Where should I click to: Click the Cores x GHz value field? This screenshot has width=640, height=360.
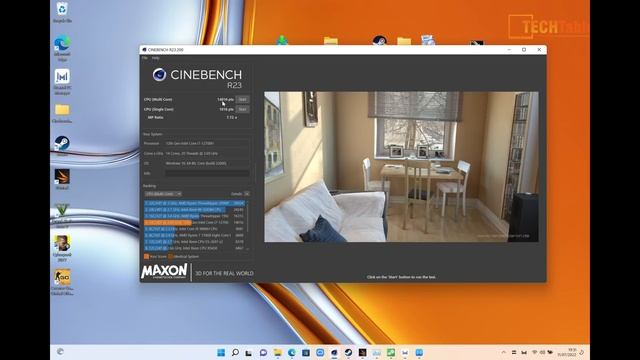(x=207, y=153)
